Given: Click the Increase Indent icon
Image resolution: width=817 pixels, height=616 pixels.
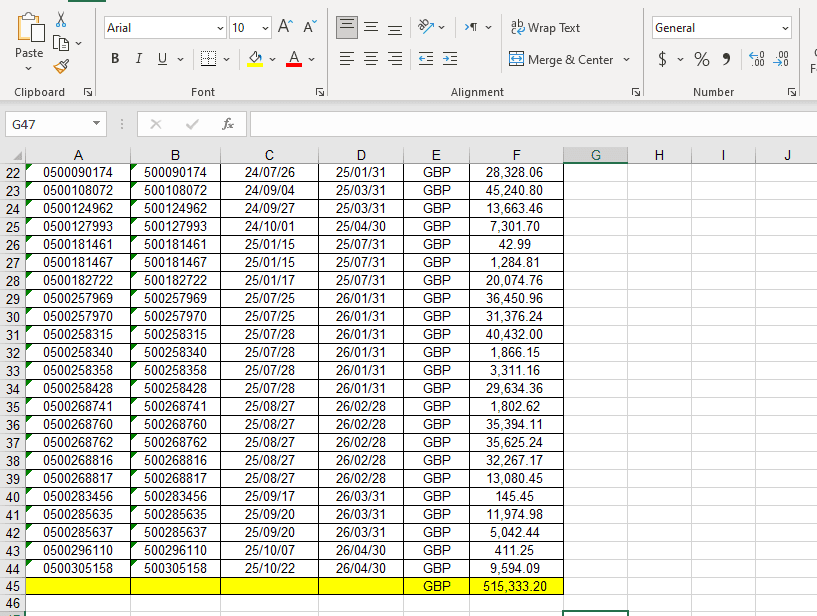Looking at the screenshot, I should [449, 59].
